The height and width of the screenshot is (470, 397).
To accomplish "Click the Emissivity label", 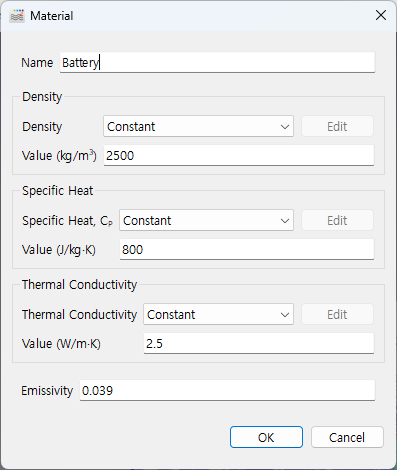I will coord(47,391).
